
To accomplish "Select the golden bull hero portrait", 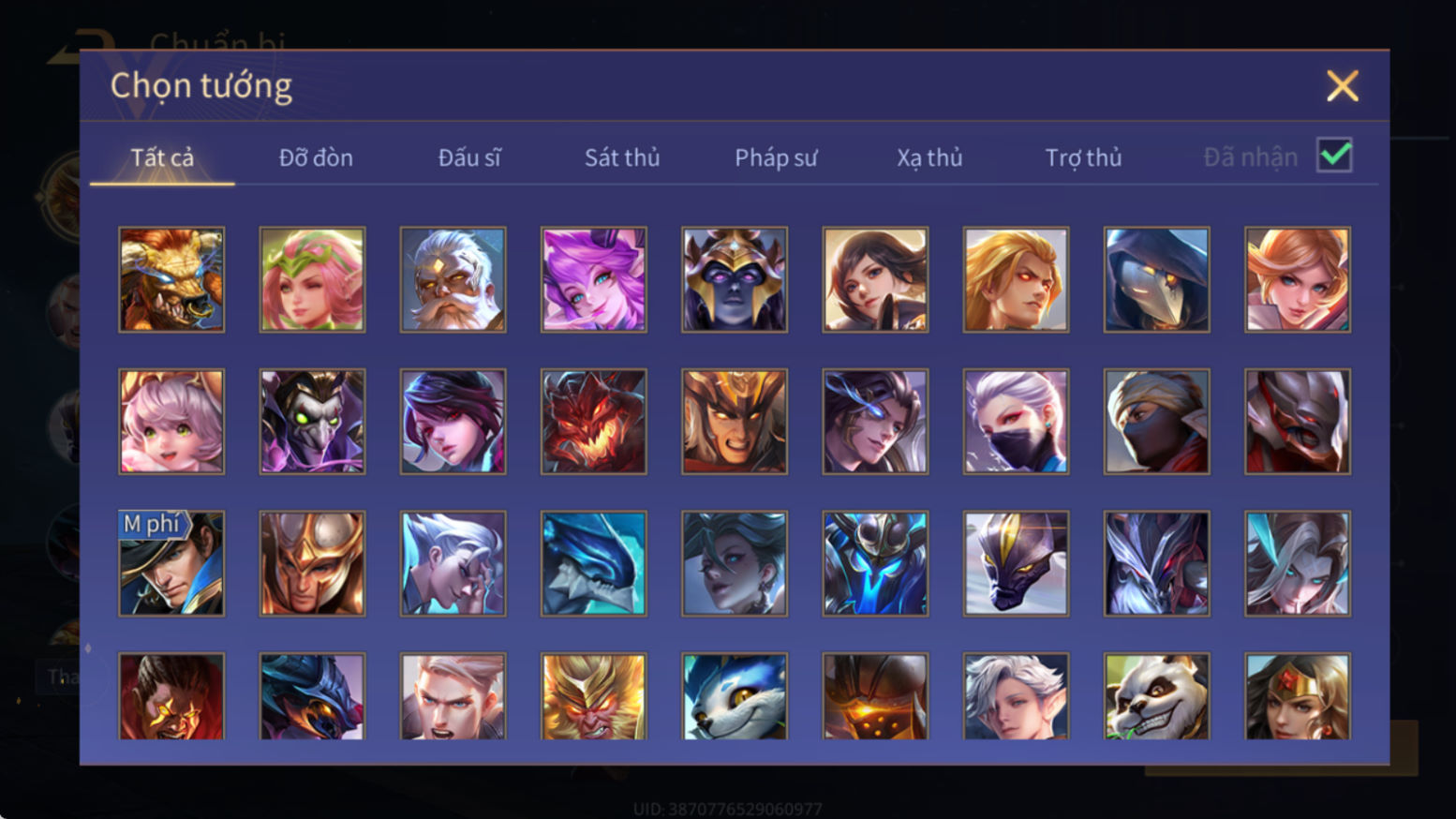I will point(171,279).
